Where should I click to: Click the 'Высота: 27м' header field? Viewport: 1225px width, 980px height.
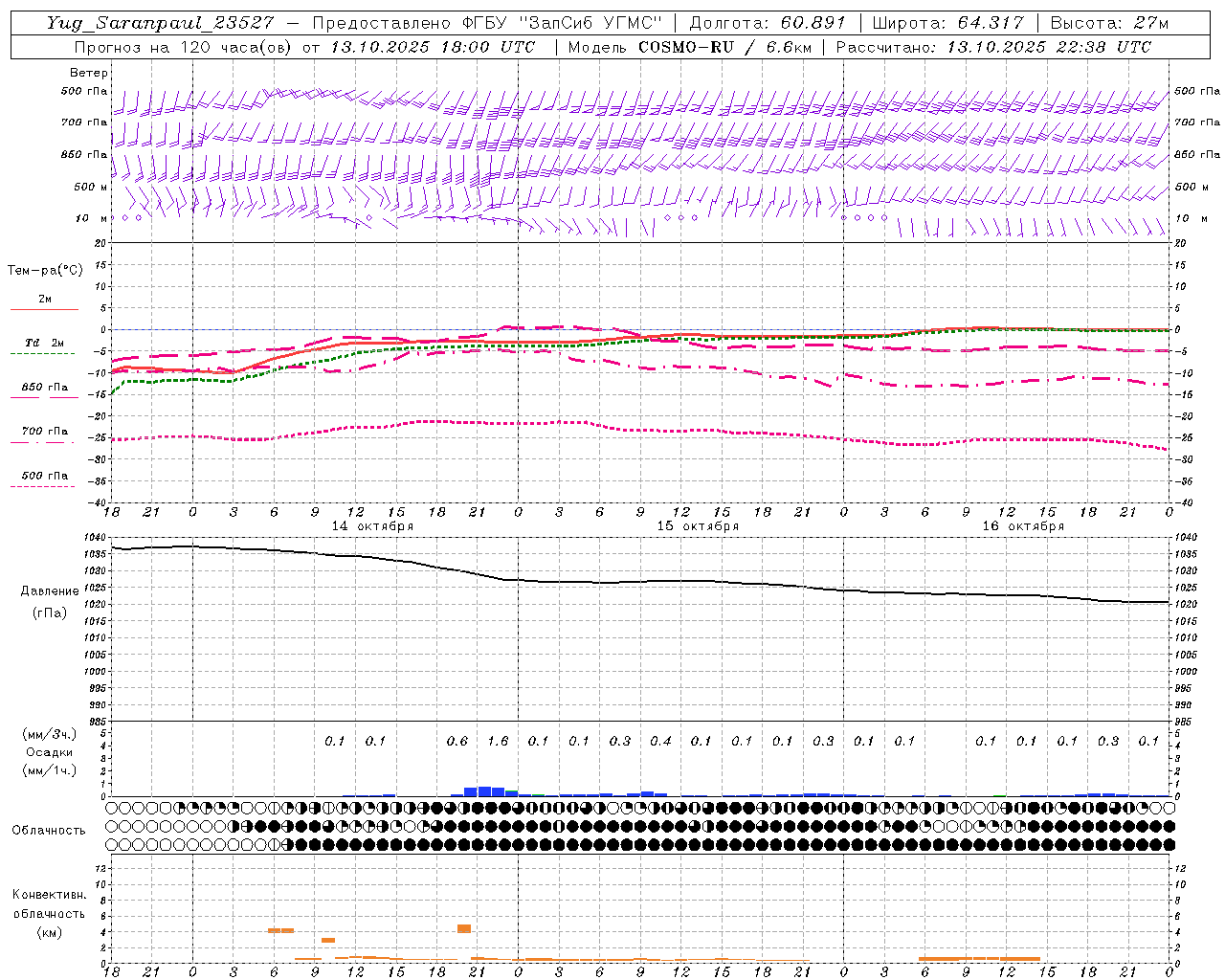pyautogui.click(x=1109, y=23)
